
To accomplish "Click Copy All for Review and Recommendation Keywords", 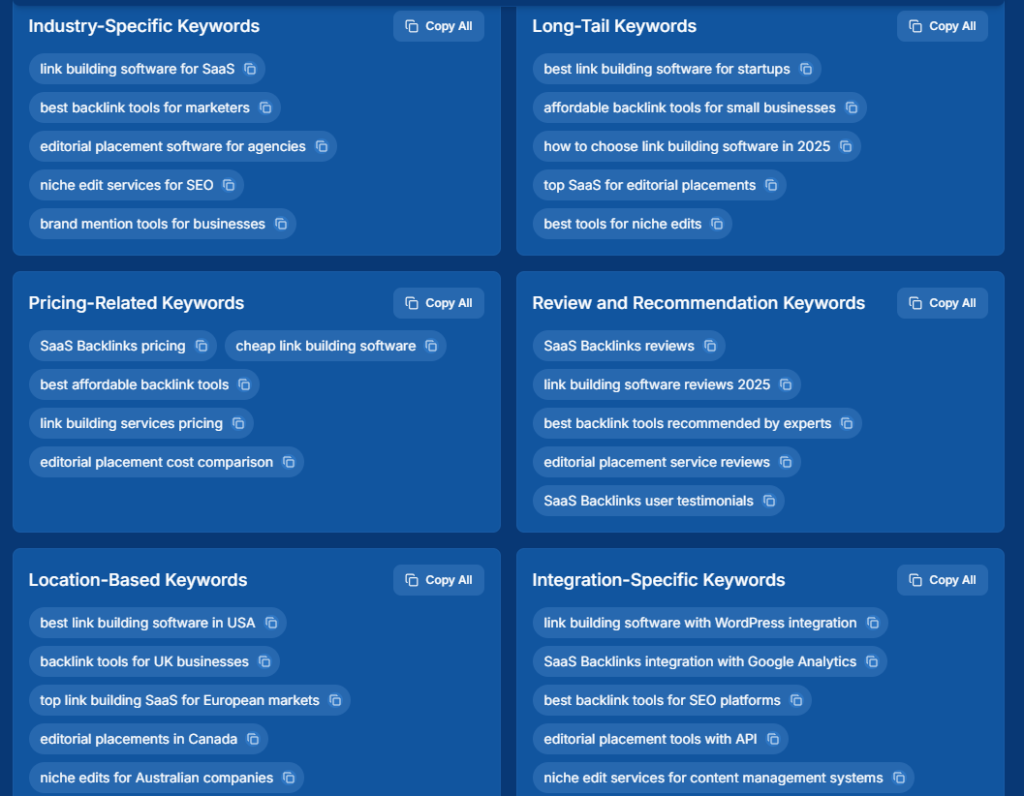I will (941, 303).
